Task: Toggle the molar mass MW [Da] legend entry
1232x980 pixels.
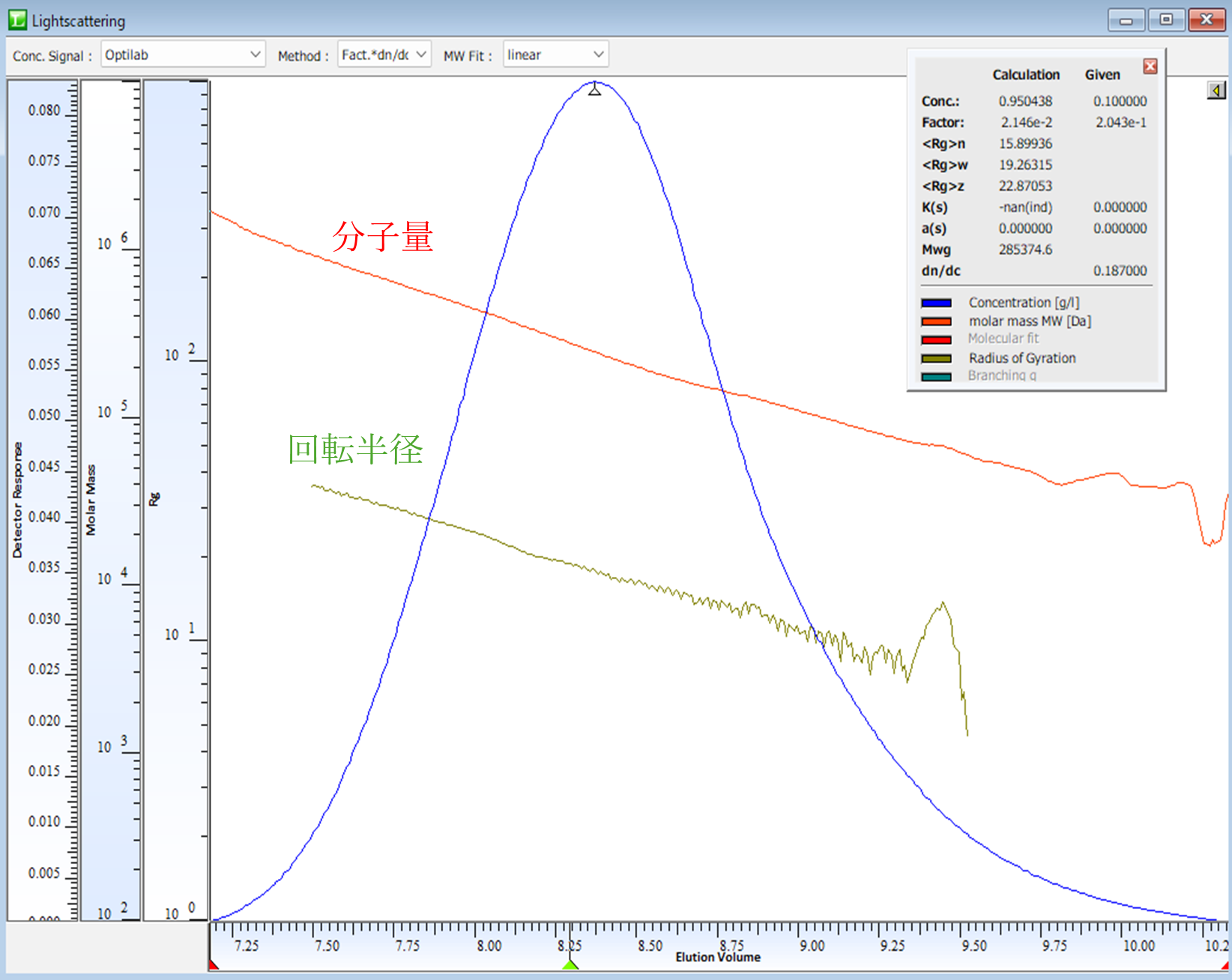Action: [1030, 321]
